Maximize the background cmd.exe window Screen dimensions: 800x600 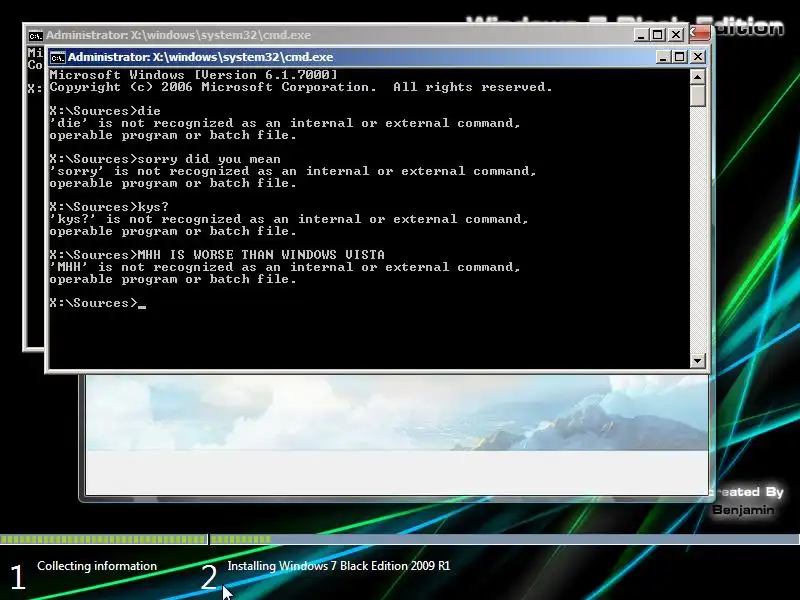click(x=658, y=35)
